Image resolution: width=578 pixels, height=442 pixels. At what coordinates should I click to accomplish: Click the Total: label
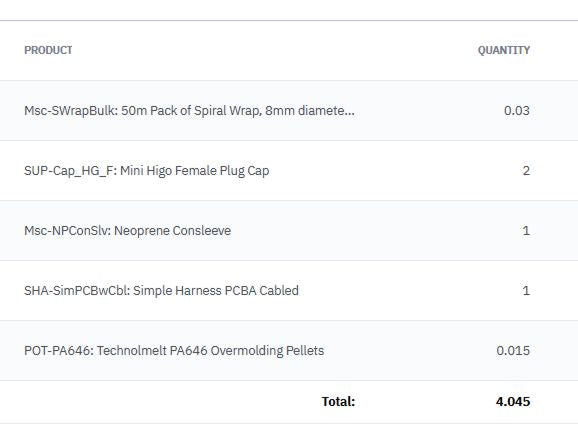(x=338, y=401)
